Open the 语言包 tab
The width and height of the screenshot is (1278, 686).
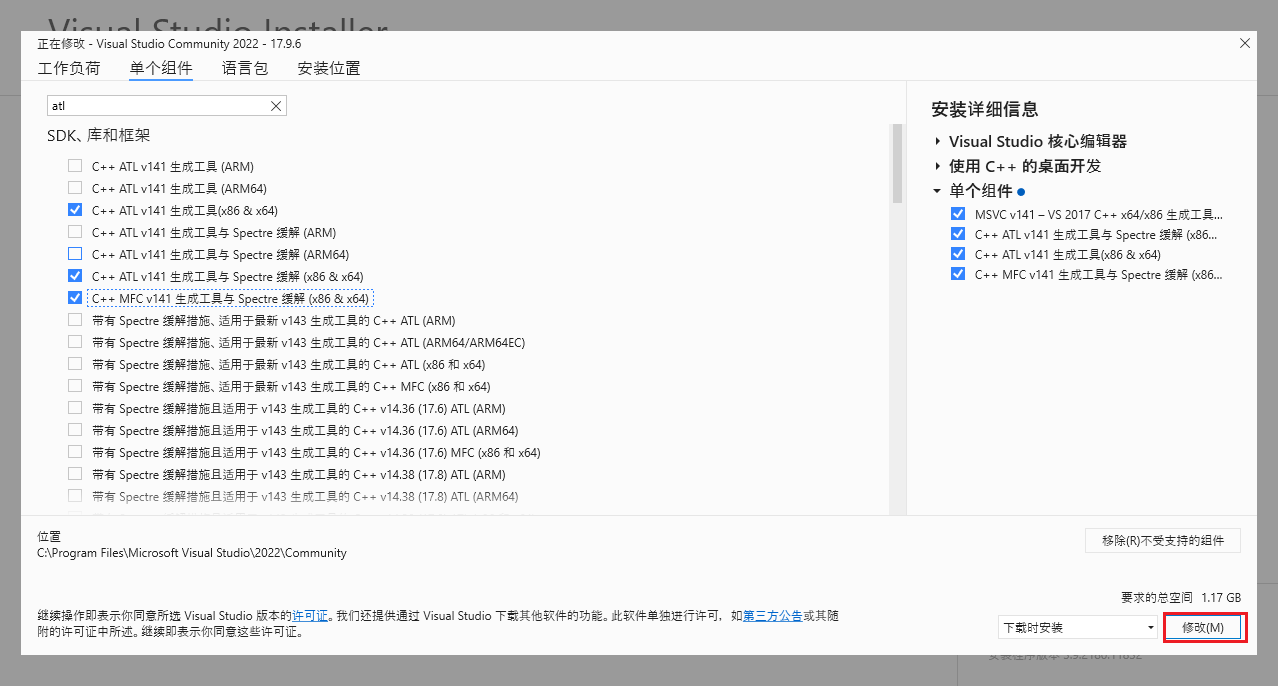tap(245, 69)
